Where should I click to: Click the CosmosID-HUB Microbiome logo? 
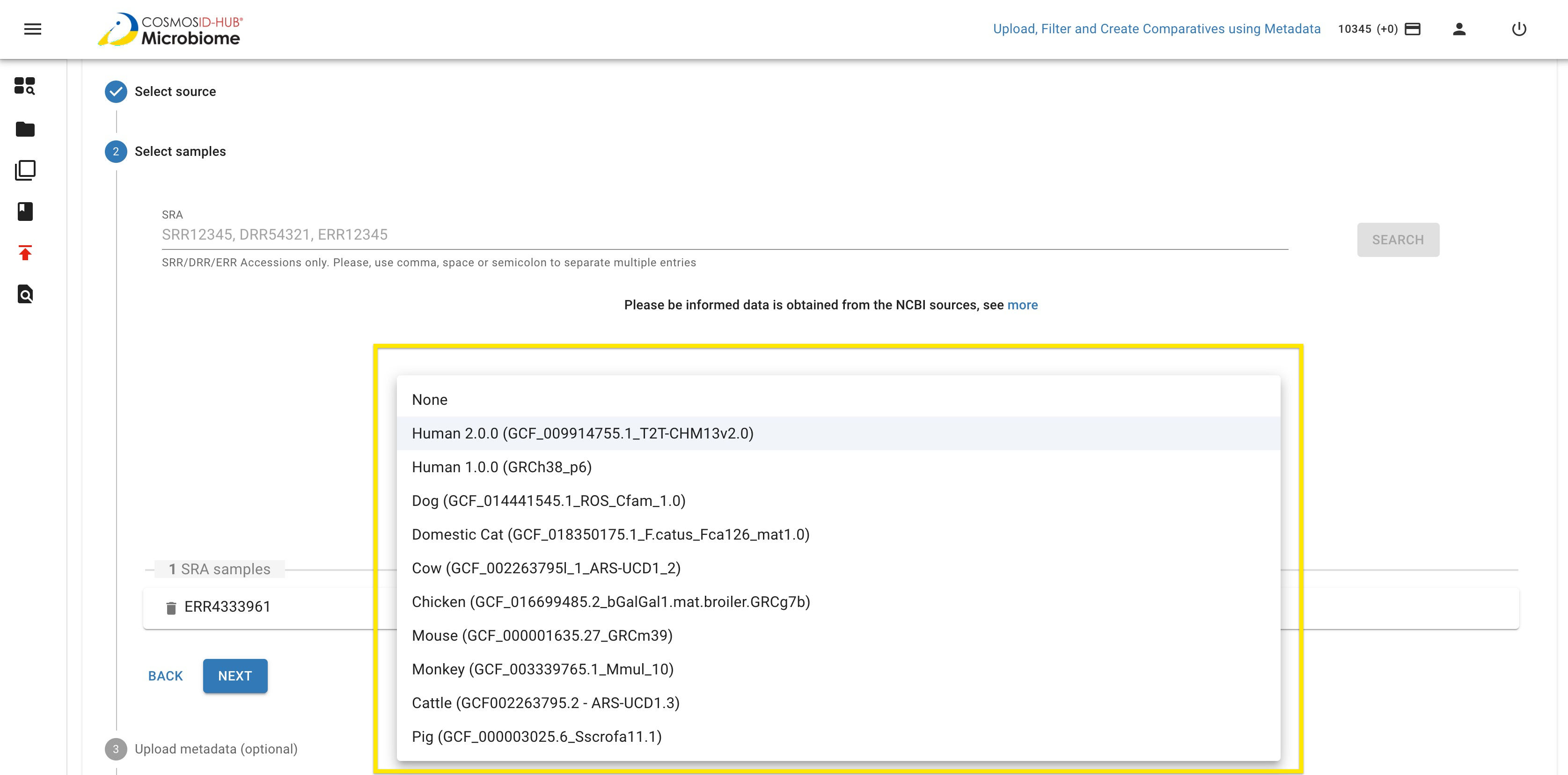pos(170,29)
